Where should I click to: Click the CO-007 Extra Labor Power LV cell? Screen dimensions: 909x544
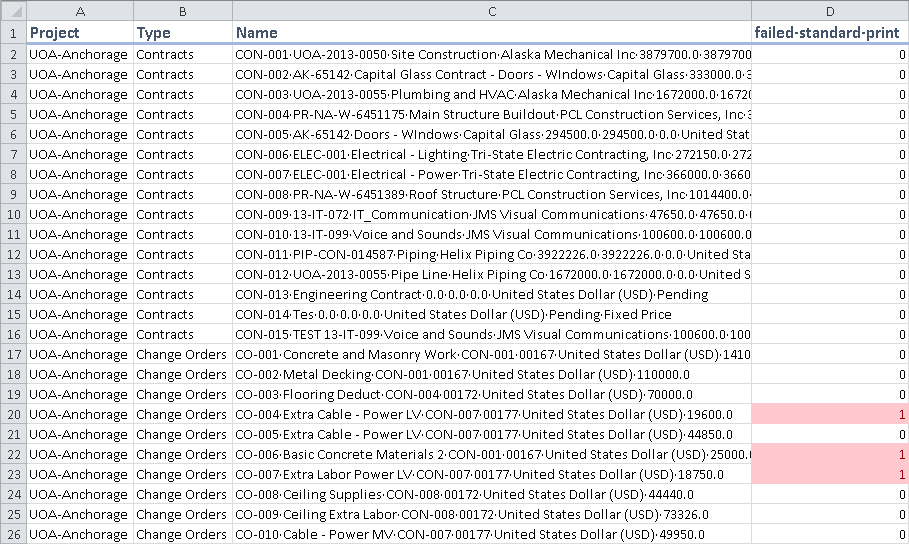(492, 474)
